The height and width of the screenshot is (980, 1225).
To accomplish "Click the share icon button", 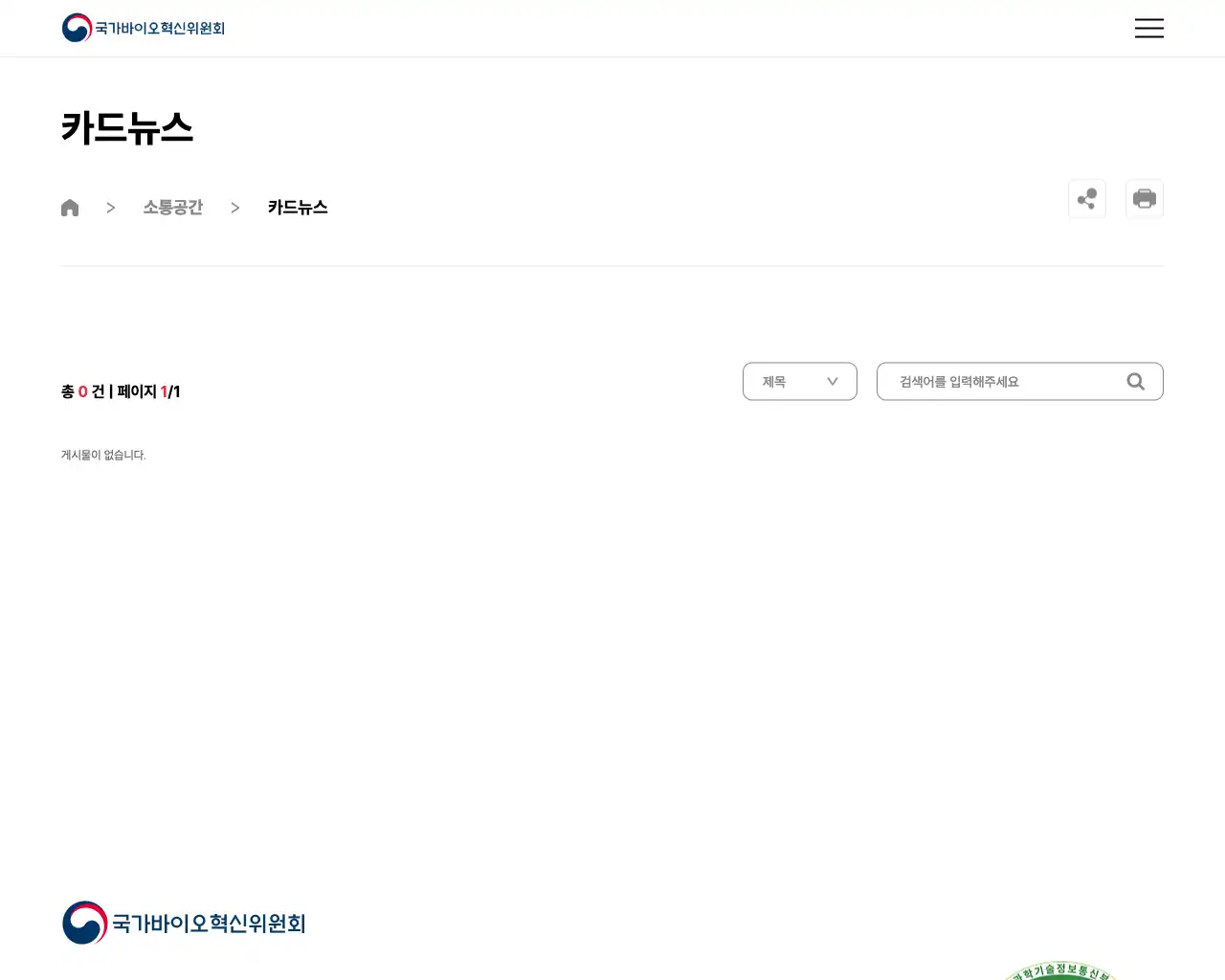I will click(x=1087, y=199).
